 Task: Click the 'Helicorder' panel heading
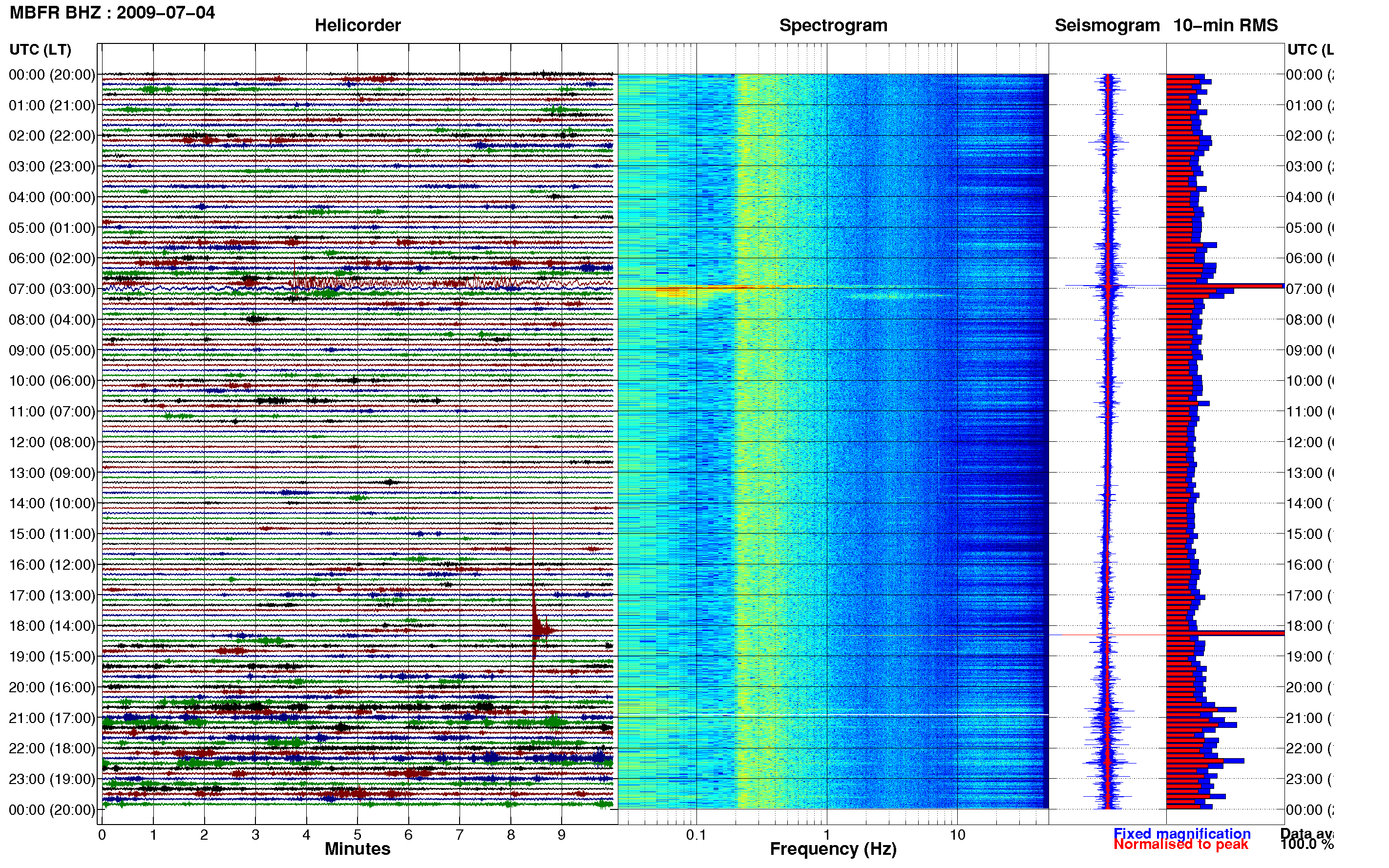point(357,25)
